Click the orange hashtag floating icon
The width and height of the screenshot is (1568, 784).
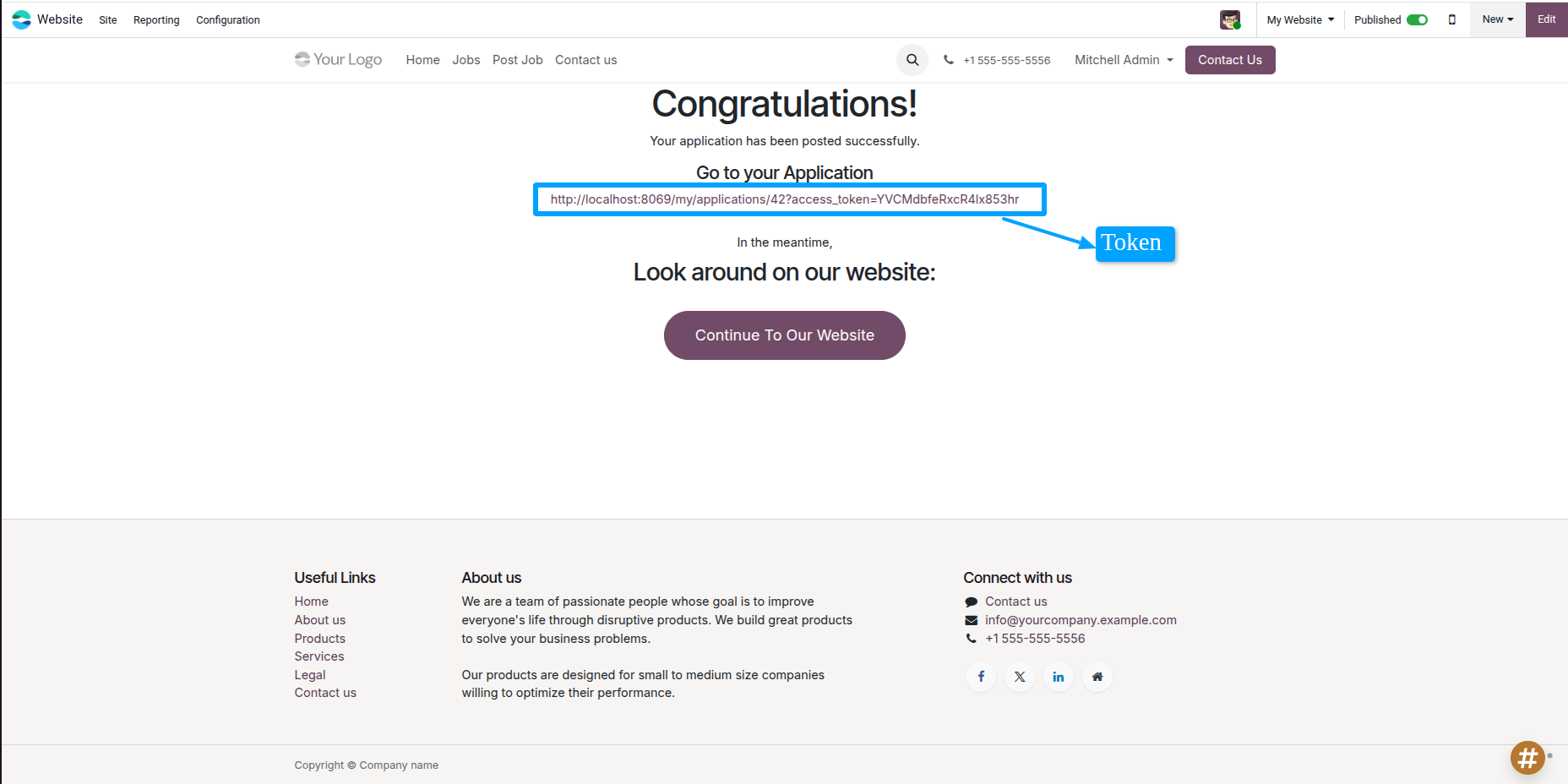[1527, 758]
